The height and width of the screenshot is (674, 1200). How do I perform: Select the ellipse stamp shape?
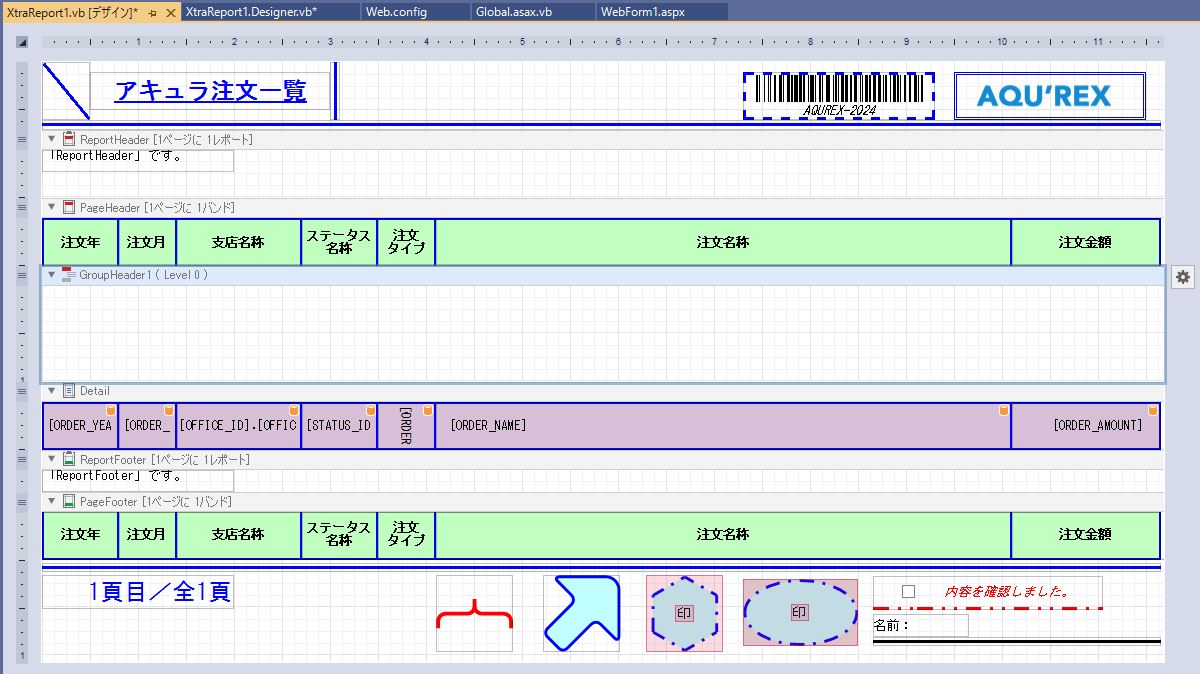[799, 612]
